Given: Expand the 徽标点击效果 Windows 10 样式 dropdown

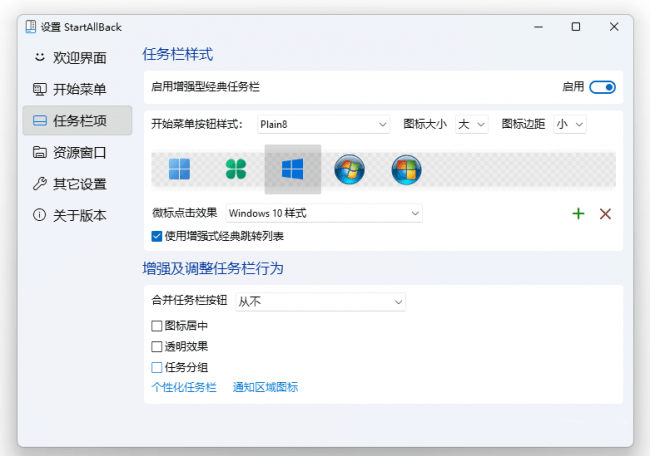Looking at the screenshot, I should click(324, 213).
